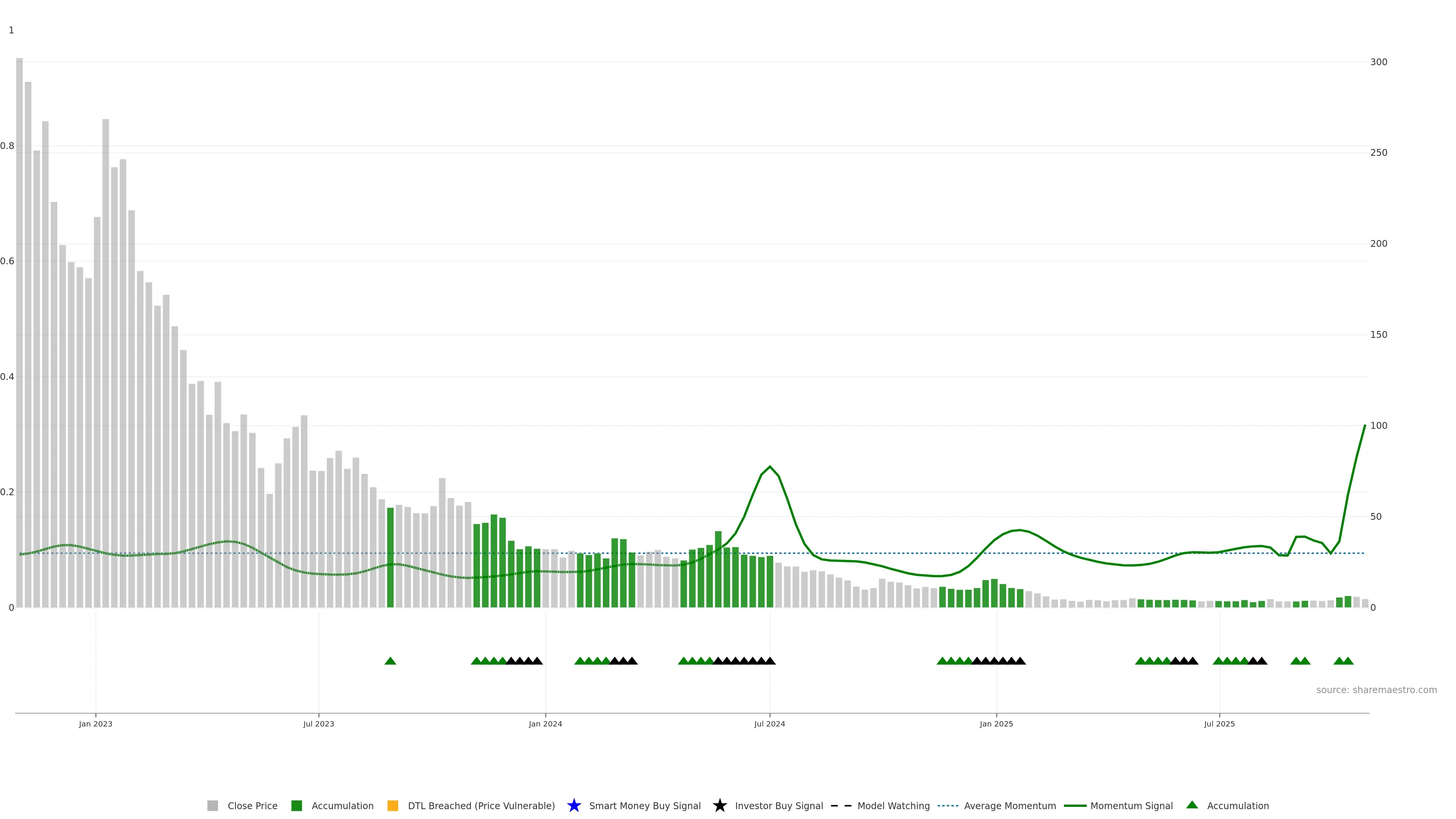Click the green Accumulation square legend icon
1456x819 pixels.
[x=296, y=805]
